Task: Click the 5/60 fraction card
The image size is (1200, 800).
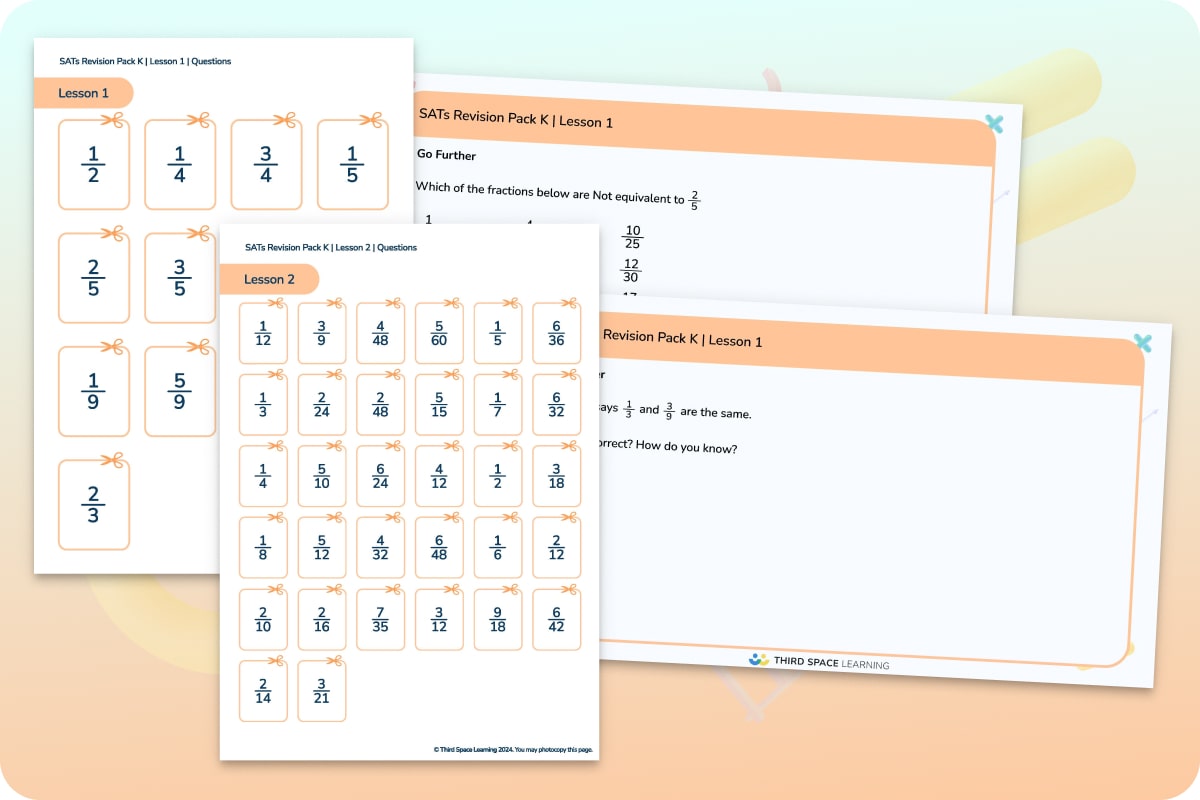Action: click(439, 333)
